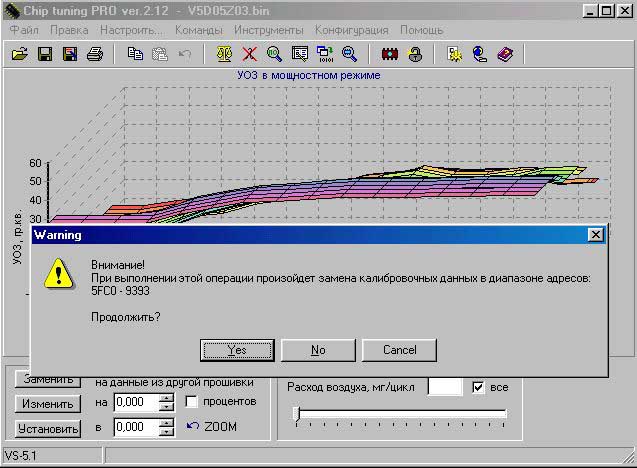The width and height of the screenshot is (637, 468).
Task: Click the blue globe web icon
Action: pyautogui.click(x=480, y=54)
